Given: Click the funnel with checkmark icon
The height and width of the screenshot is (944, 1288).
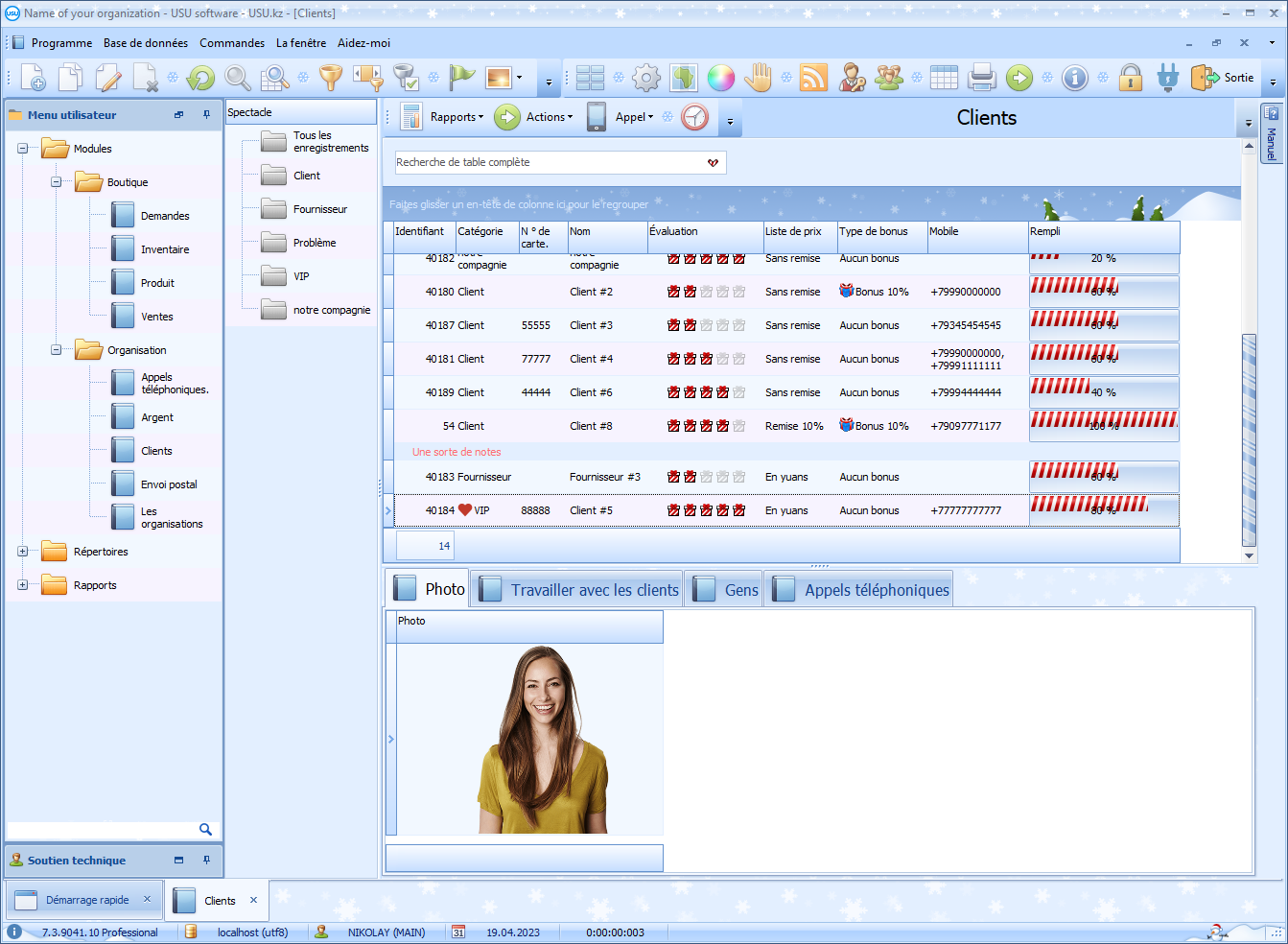Looking at the screenshot, I should 406,78.
